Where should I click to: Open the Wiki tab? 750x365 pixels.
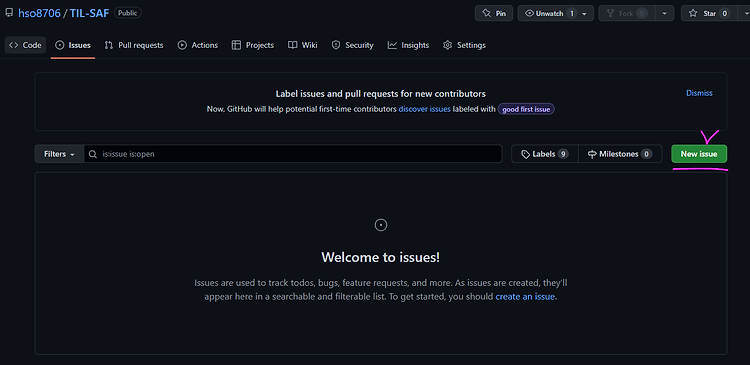click(303, 45)
